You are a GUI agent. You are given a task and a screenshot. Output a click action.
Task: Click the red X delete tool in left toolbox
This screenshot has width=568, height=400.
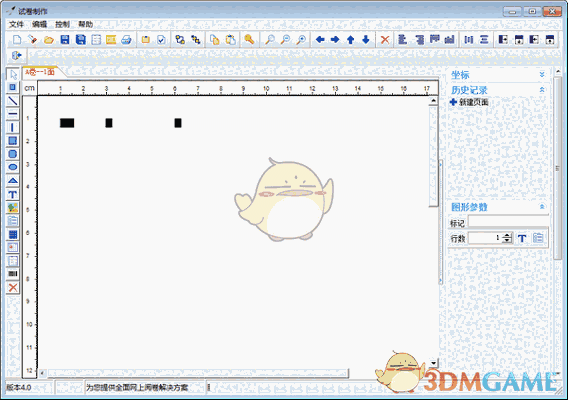tap(13, 288)
